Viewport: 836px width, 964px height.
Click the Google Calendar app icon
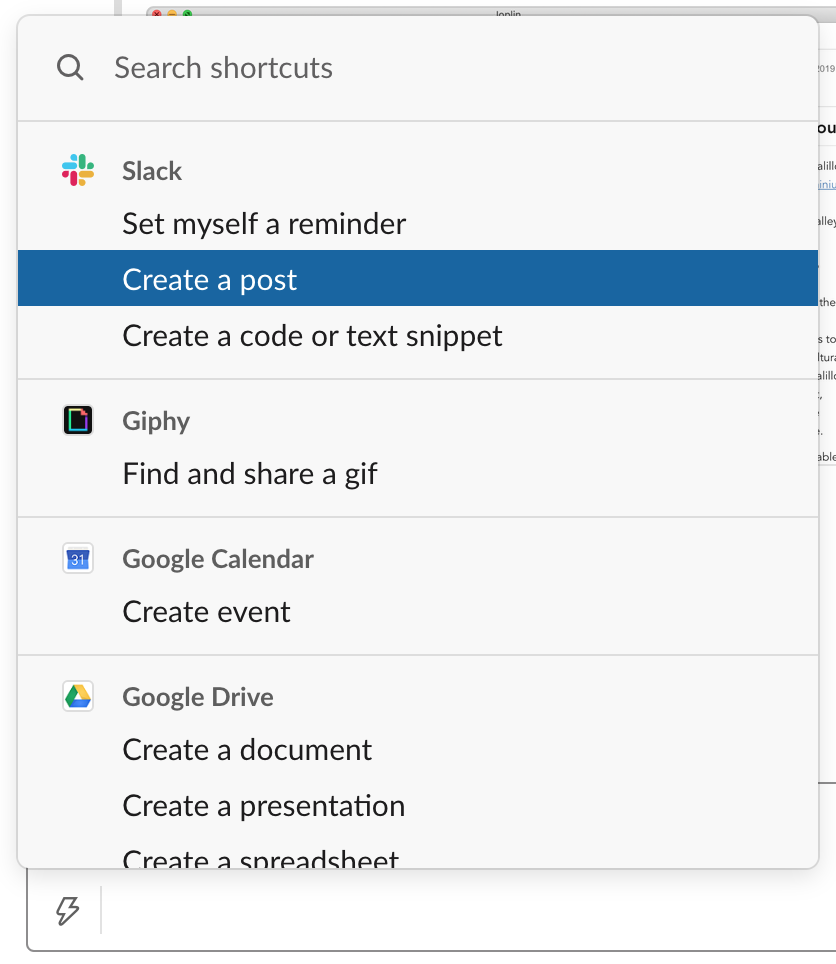77,558
